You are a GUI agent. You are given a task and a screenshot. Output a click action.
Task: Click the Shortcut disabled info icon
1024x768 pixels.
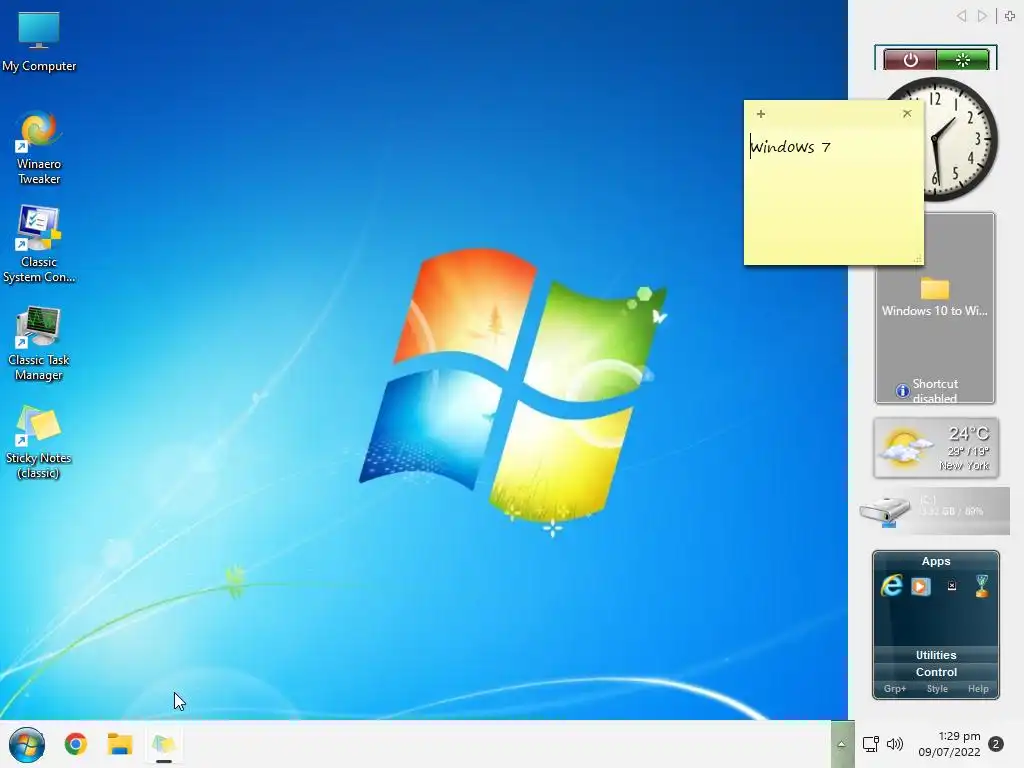[902, 391]
